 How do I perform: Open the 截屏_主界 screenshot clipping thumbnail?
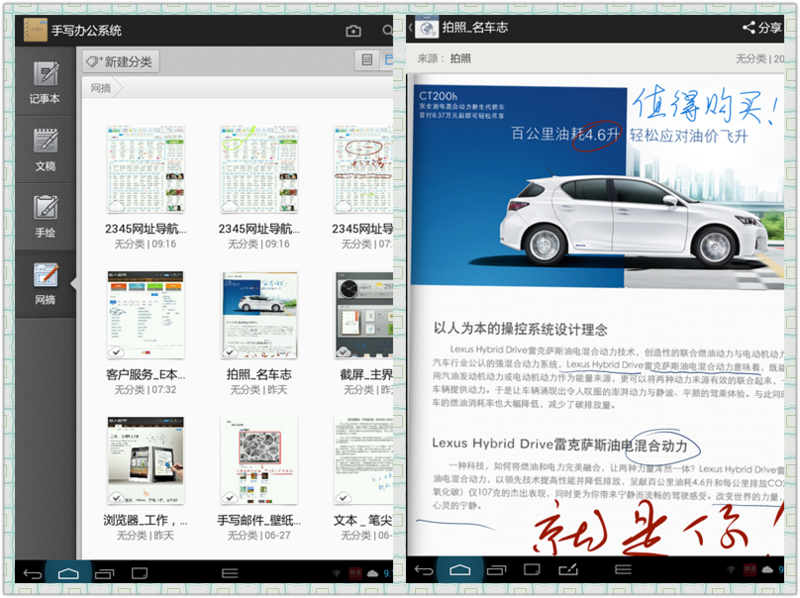[364, 315]
